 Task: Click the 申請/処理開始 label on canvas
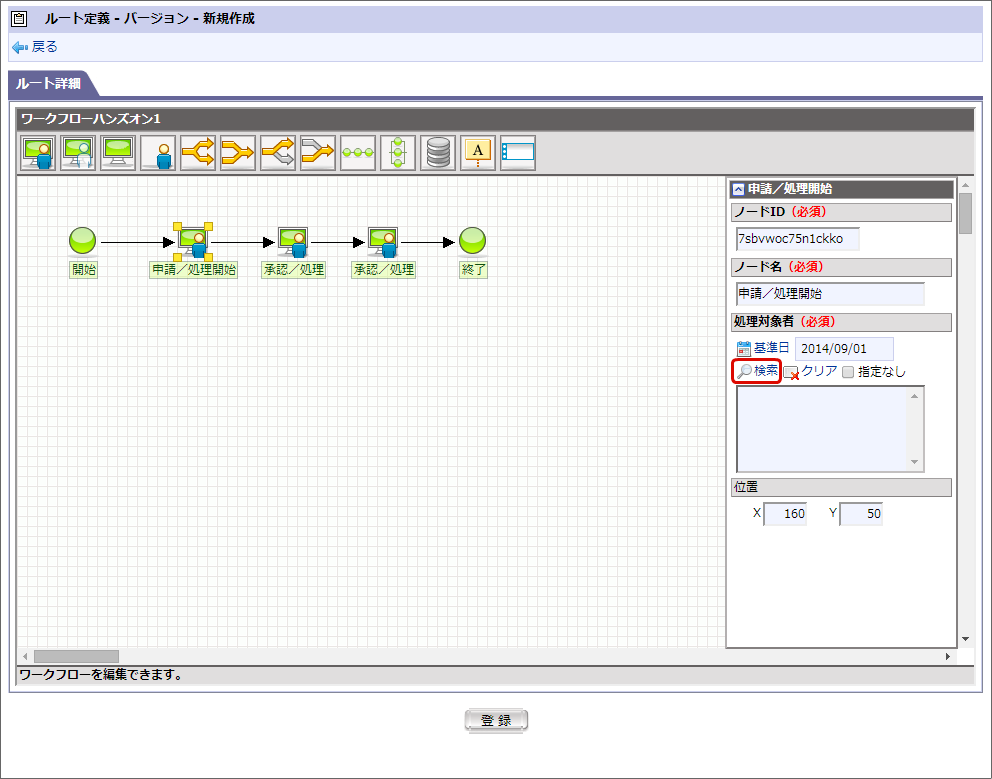(194, 270)
